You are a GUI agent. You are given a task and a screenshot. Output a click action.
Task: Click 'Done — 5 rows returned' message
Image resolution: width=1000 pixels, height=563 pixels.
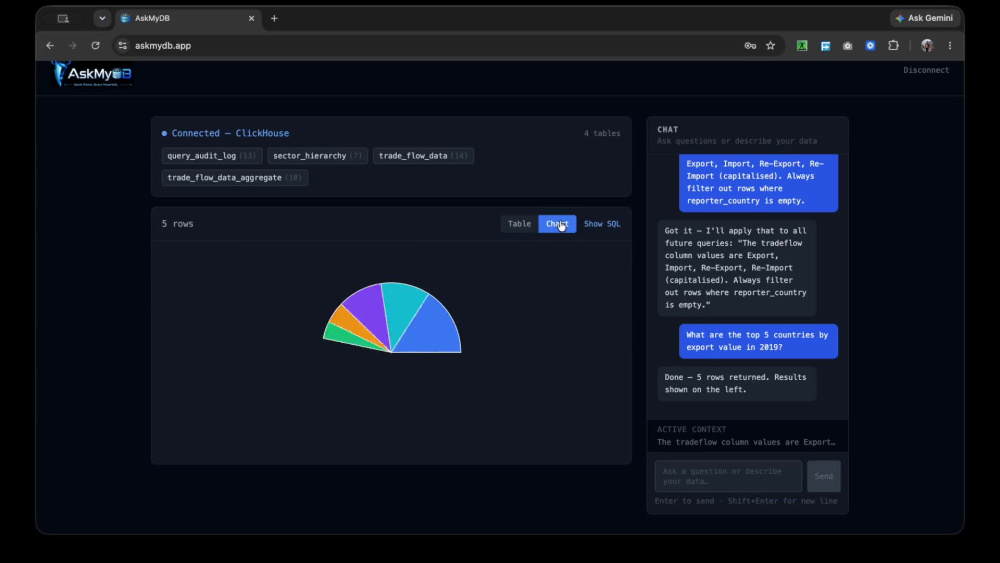click(737, 383)
